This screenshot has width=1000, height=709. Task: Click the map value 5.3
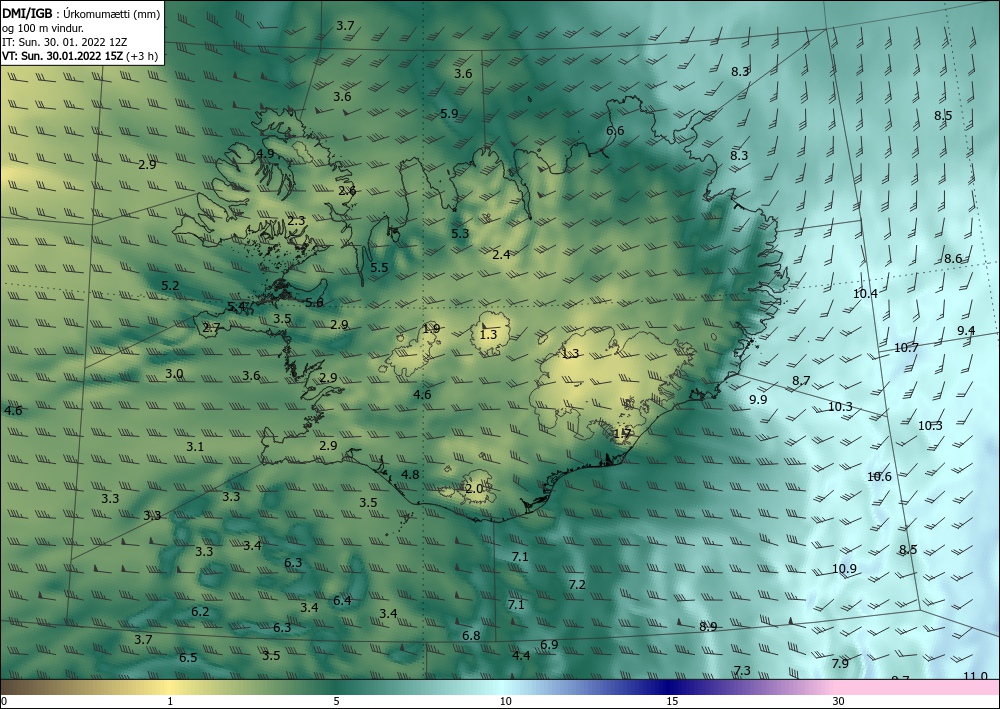tap(460, 234)
